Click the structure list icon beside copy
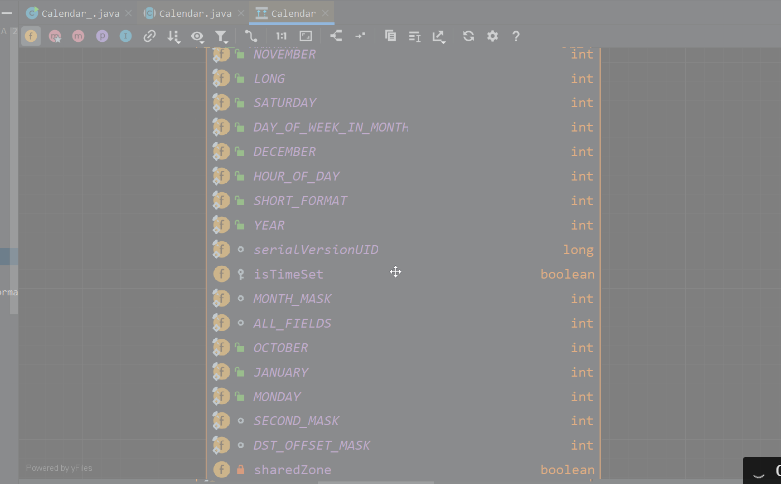781x484 pixels. pos(414,36)
